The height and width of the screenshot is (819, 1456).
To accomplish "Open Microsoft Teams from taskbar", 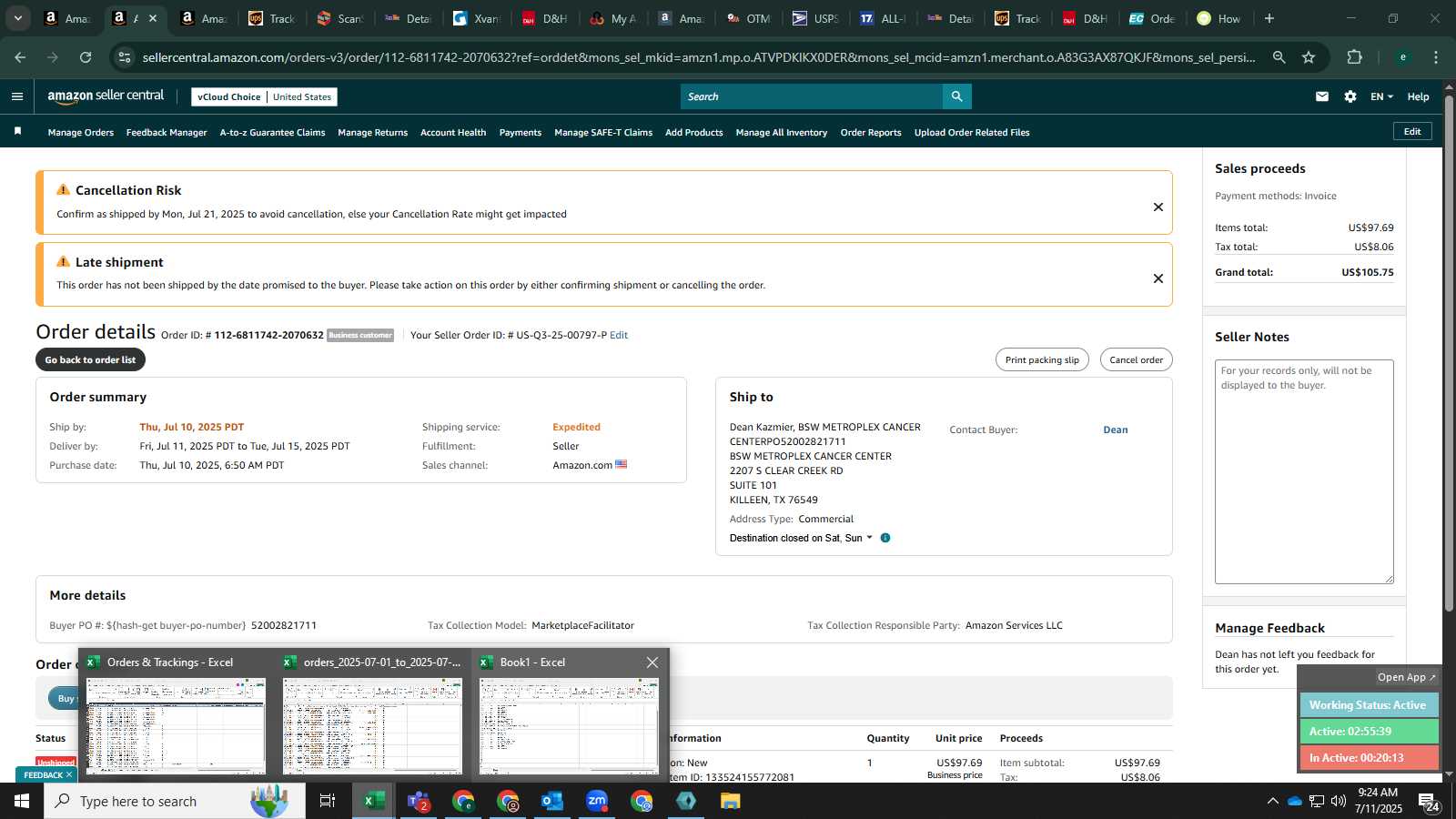I will pos(419,801).
